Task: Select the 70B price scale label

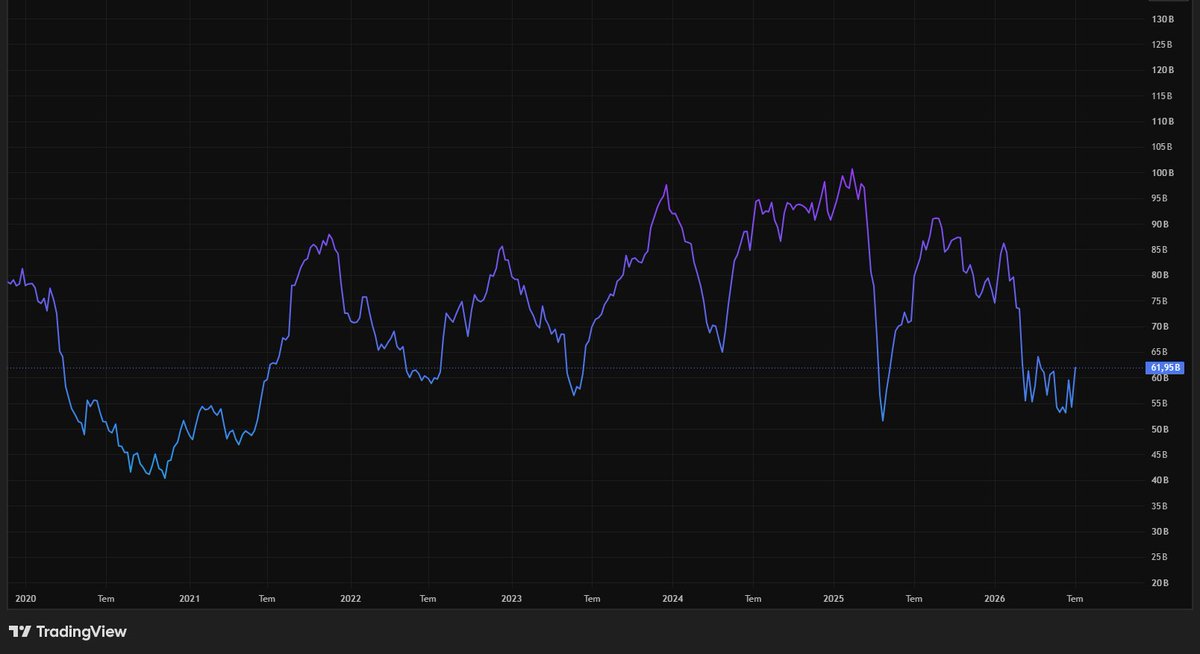Action: [1160, 327]
